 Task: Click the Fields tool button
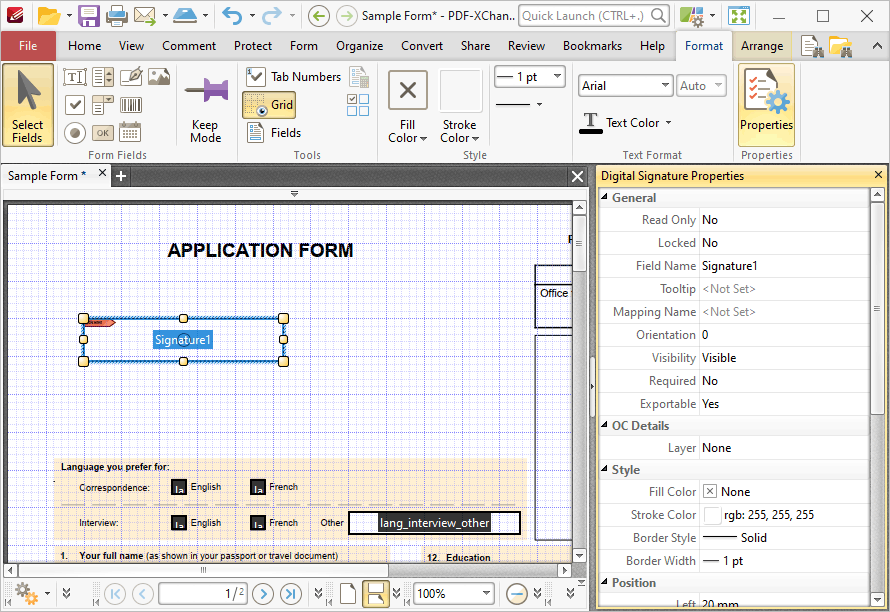(274, 133)
